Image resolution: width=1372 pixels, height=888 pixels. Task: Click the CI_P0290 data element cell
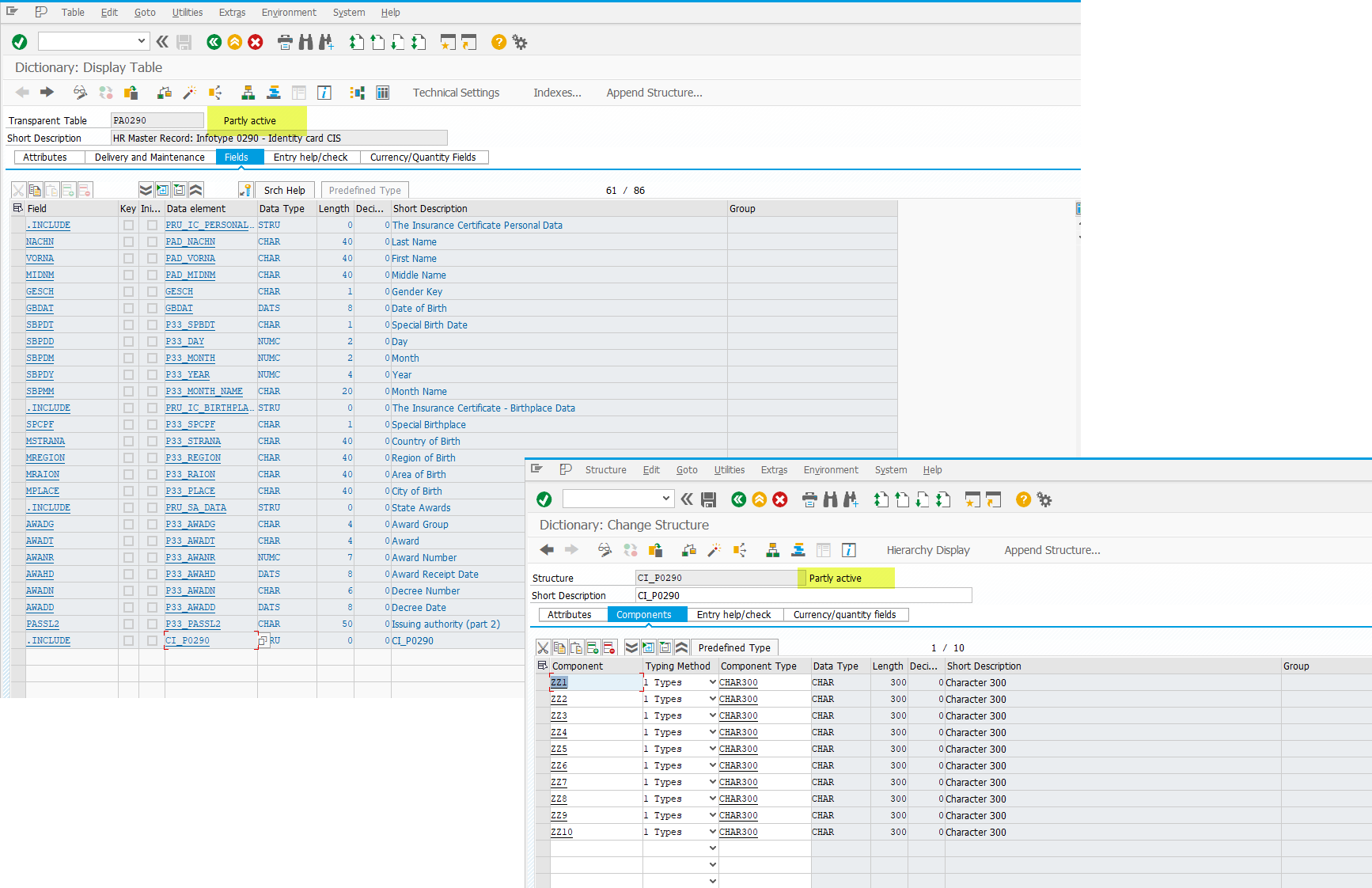click(x=210, y=641)
